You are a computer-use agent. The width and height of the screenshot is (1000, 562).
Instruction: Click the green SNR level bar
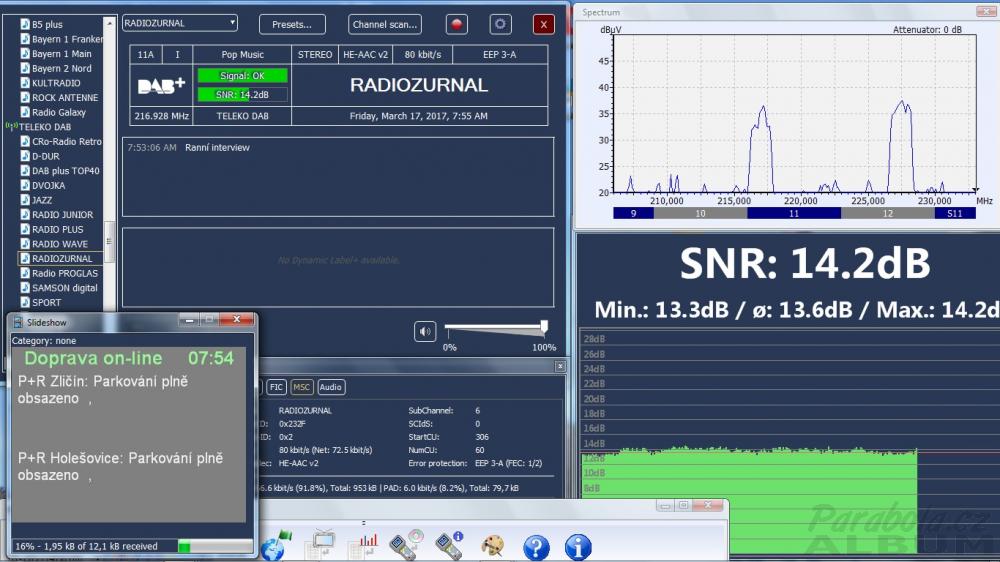(242, 95)
